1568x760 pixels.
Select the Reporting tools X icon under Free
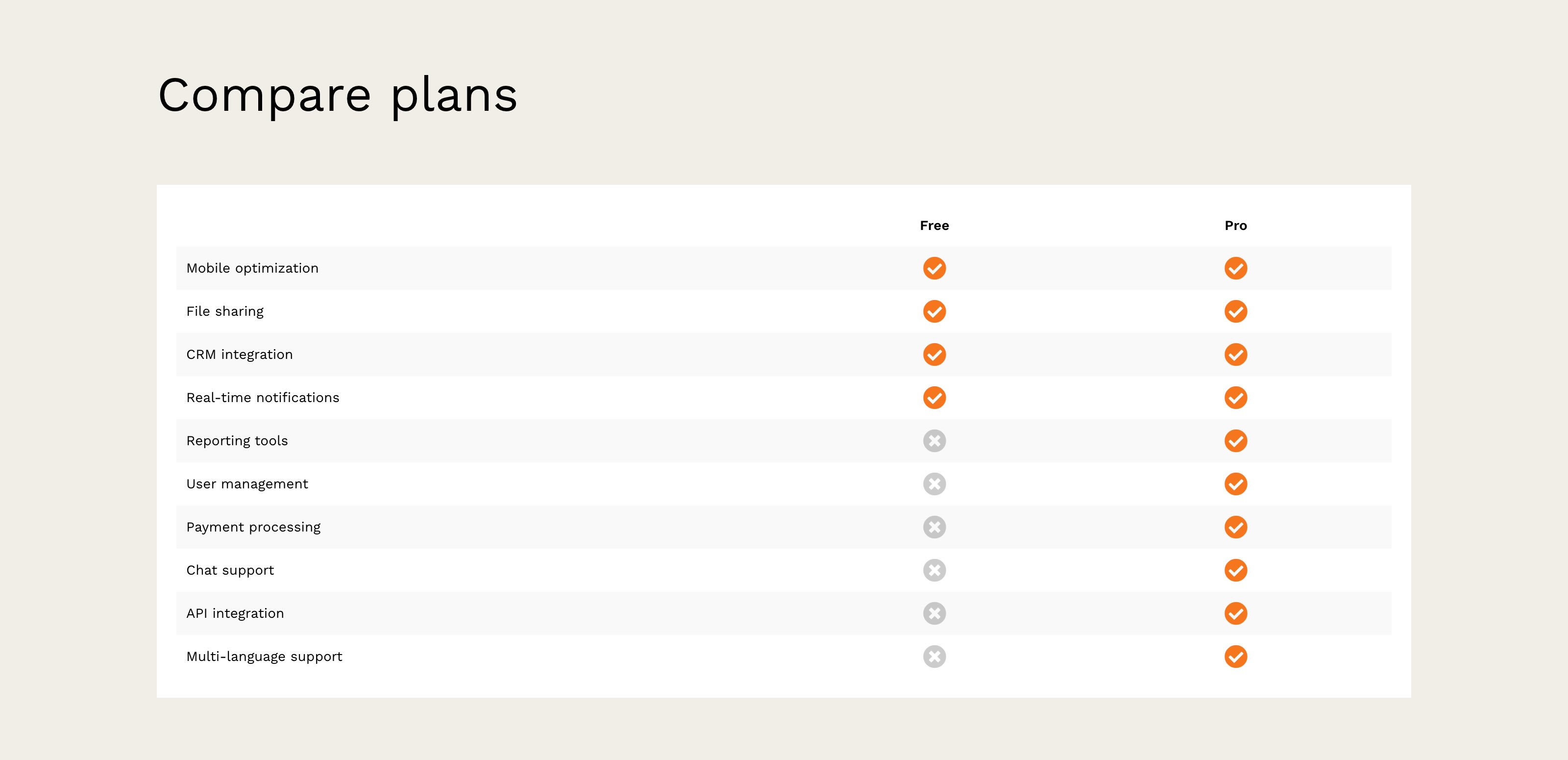[x=934, y=440]
